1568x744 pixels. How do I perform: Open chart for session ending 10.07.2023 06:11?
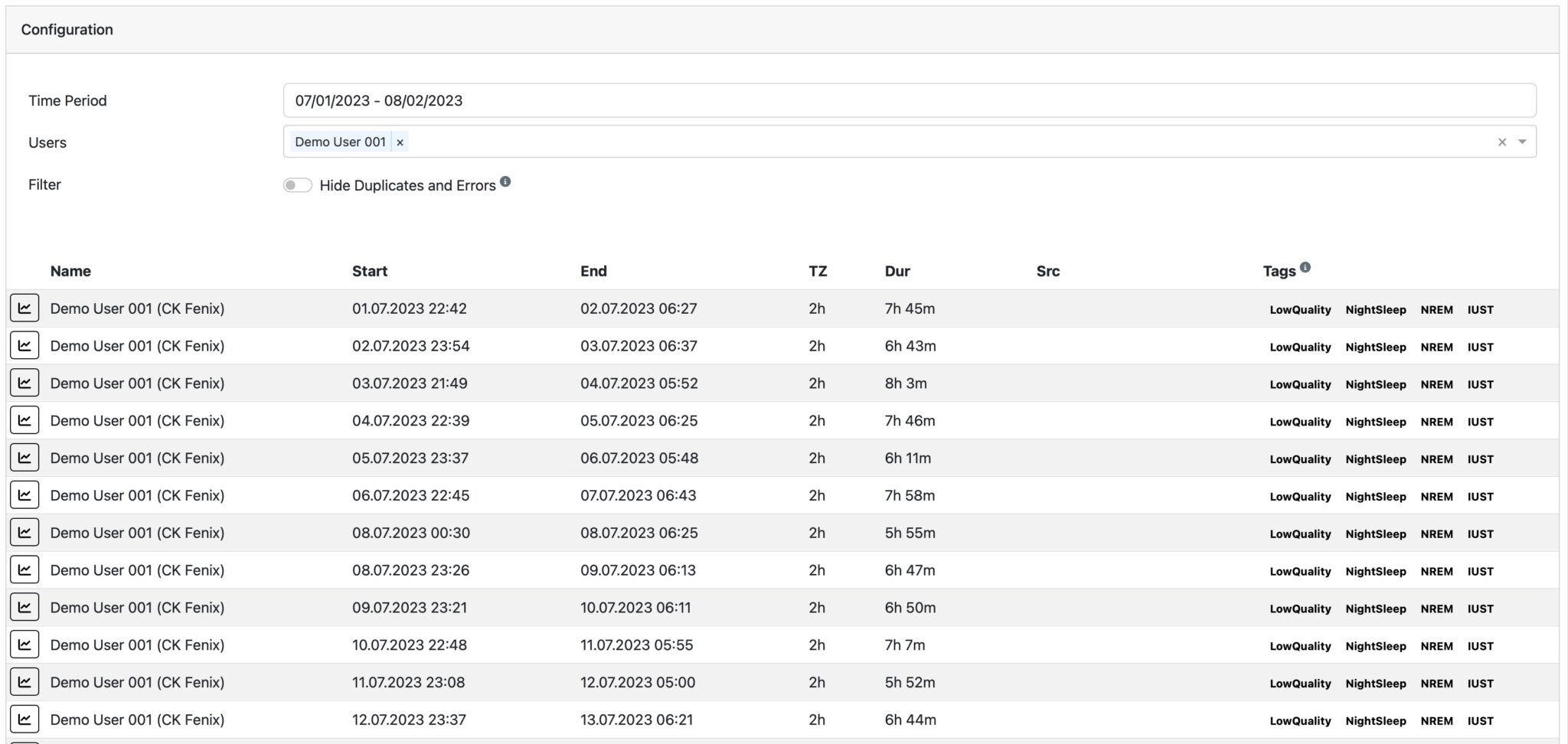[x=24, y=607]
